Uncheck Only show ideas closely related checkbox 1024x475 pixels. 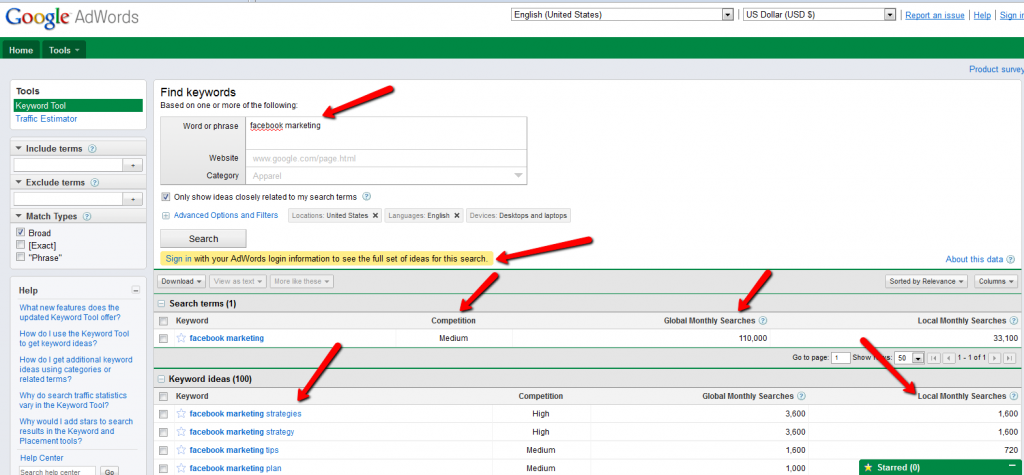pyautogui.click(x=166, y=197)
